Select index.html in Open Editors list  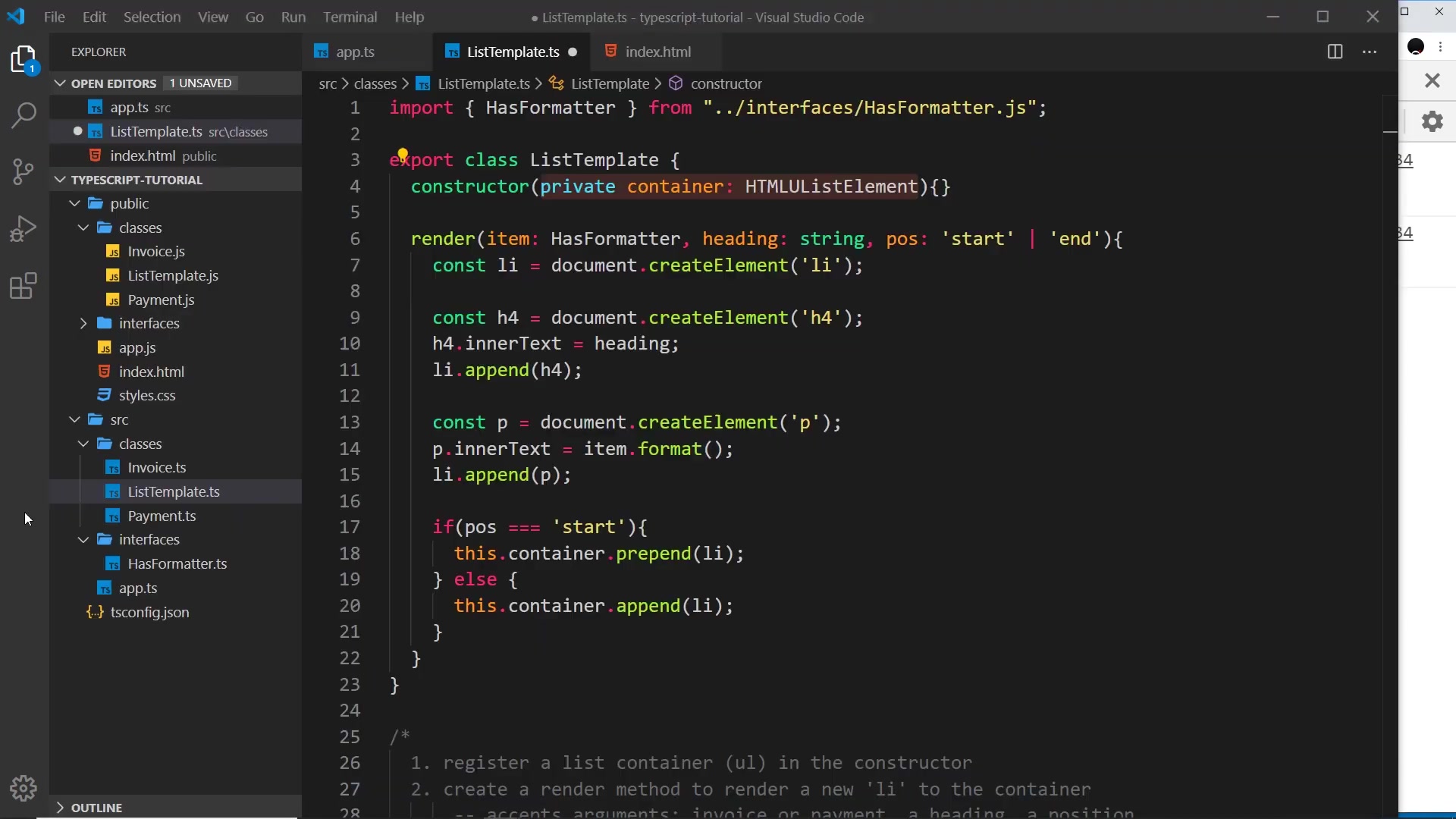(175, 155)
